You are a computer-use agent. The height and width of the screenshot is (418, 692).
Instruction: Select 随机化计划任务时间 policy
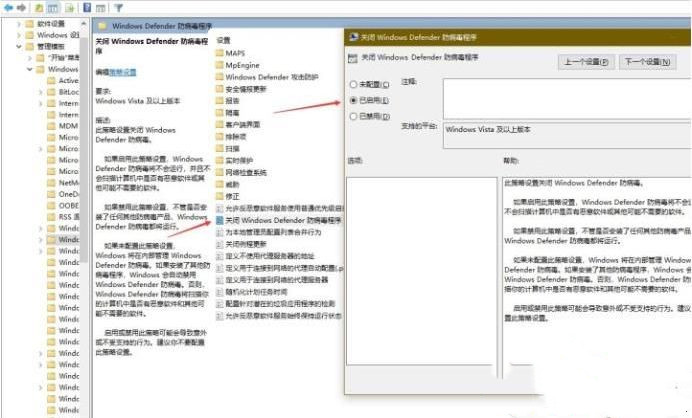(x=252, y=292)
